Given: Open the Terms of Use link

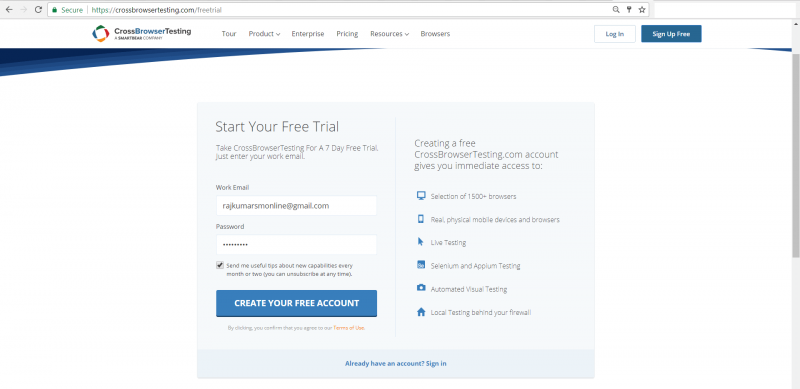Looking at the screenshot, I should (x=349, y=328).
